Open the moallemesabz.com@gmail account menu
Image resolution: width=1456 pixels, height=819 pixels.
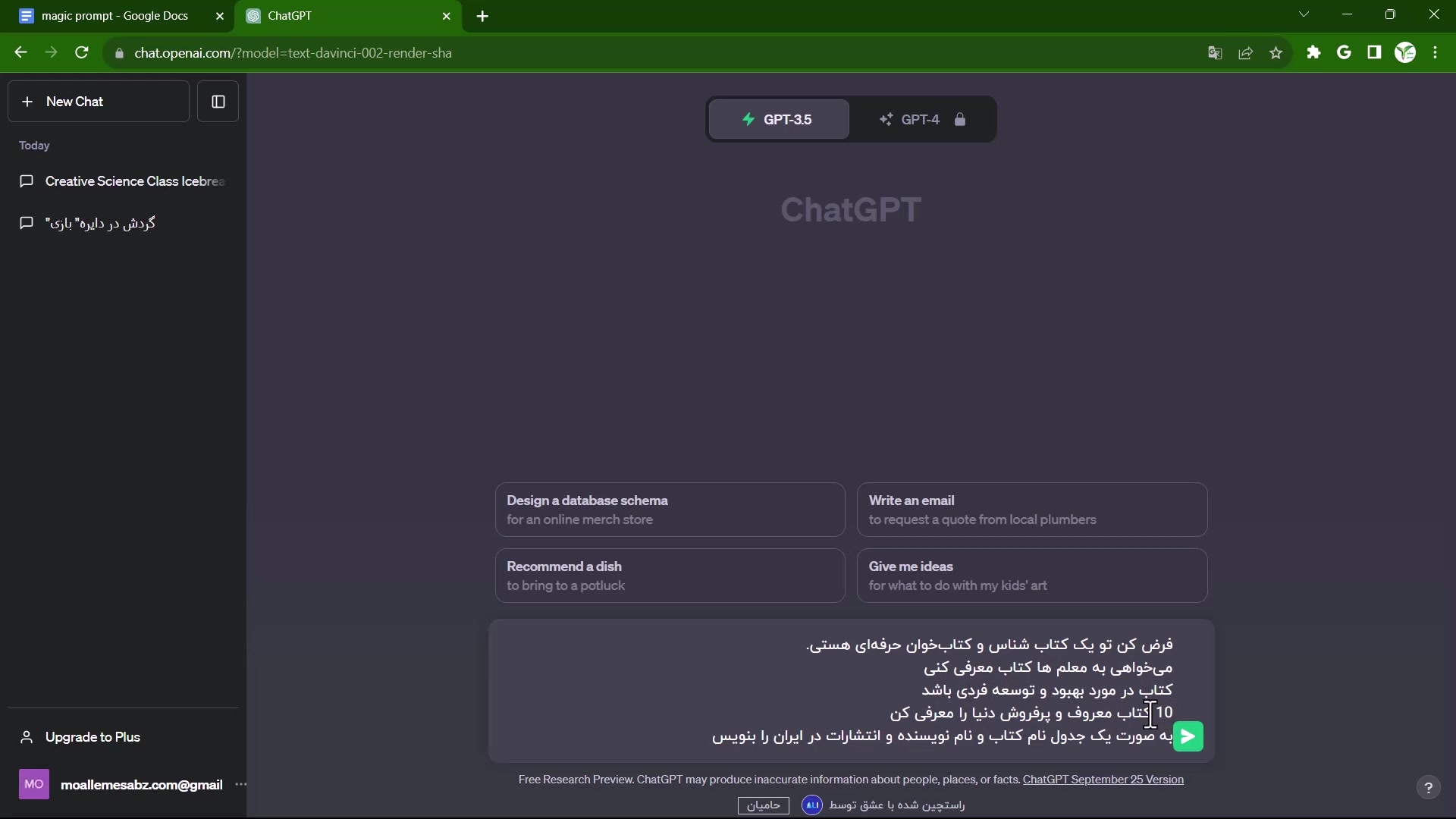click(123, 784)
